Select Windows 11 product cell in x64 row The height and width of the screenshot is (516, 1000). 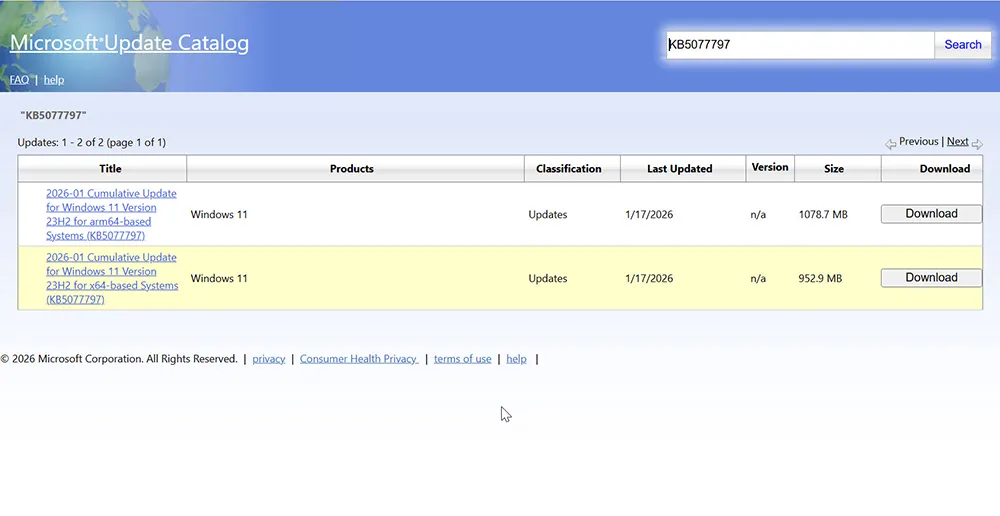pyautogui.click(x=219, y=278)
